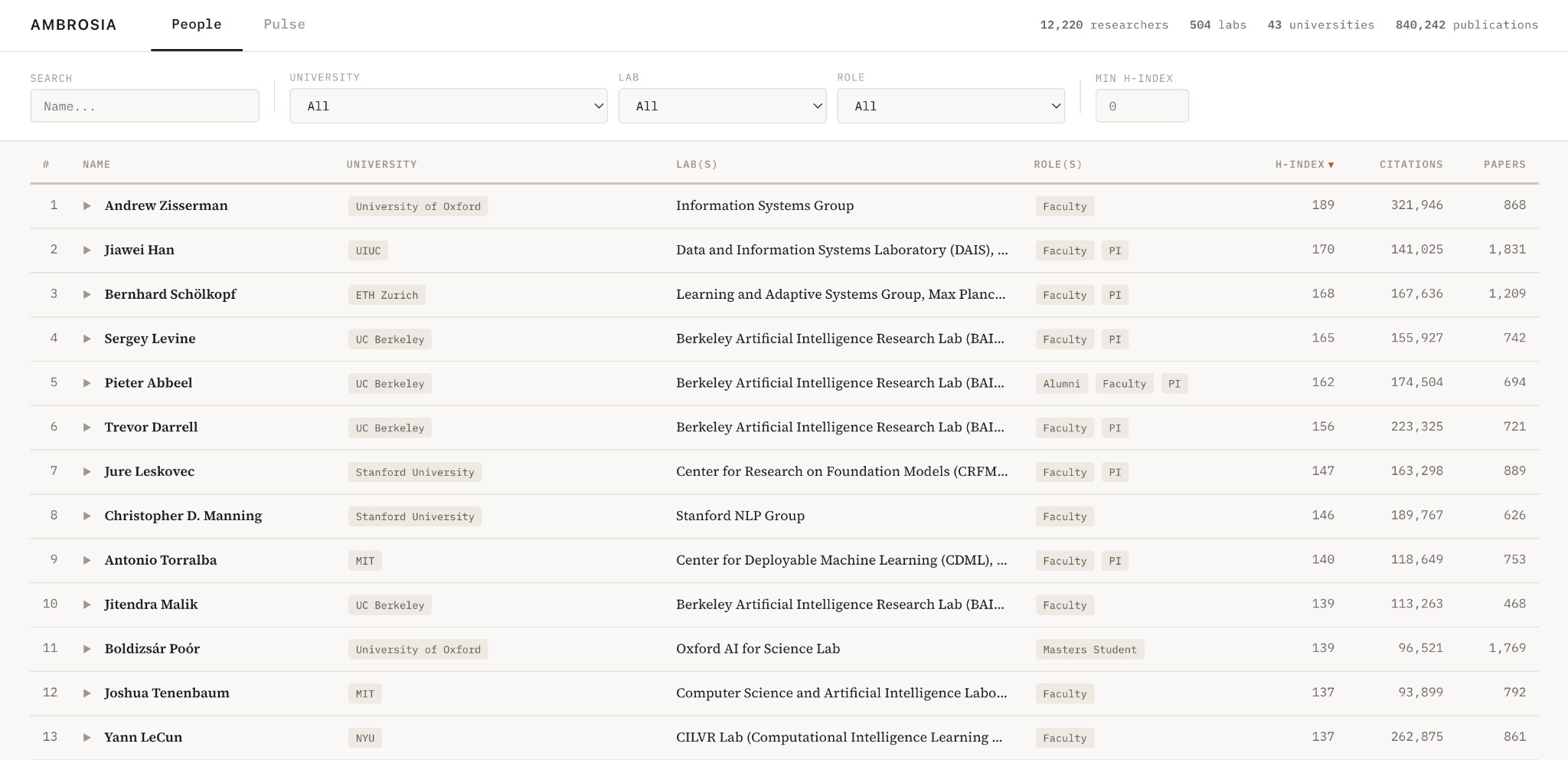Open the ROLE filter dropdown

pyautogui.click(x=950, y=106)
